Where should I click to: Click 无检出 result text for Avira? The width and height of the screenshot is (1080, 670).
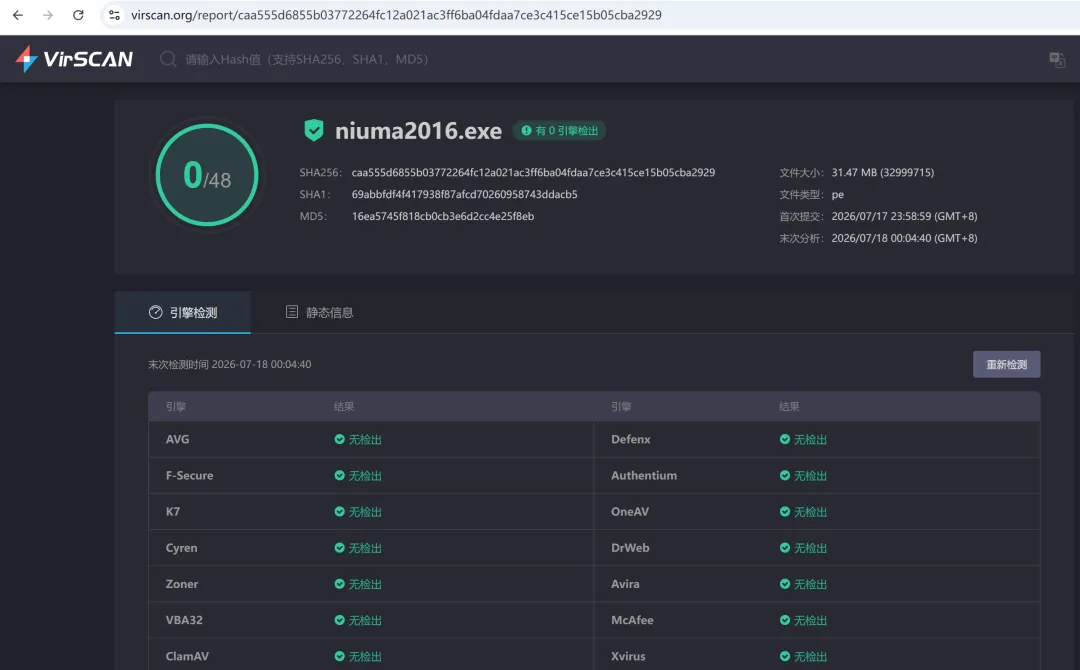pyautogui.click(x=810, y=584)
